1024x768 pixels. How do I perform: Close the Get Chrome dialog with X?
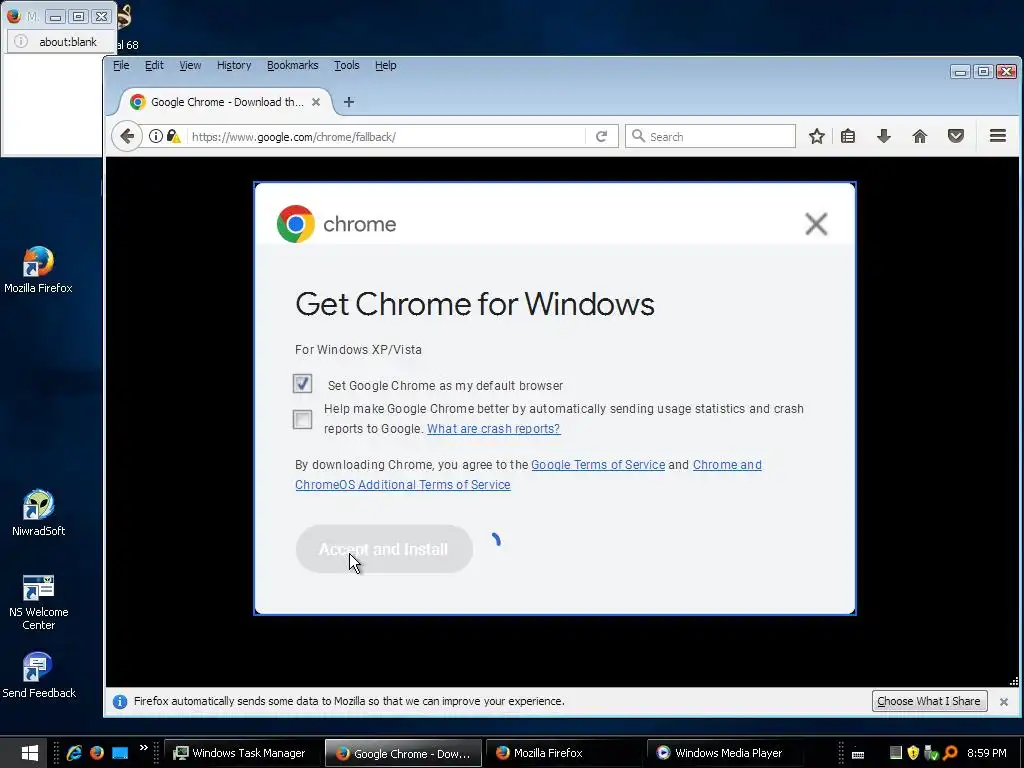click(x=816, y=224)
